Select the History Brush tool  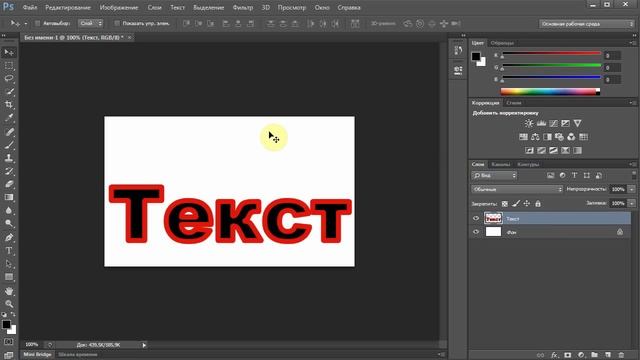click(9, 171)
